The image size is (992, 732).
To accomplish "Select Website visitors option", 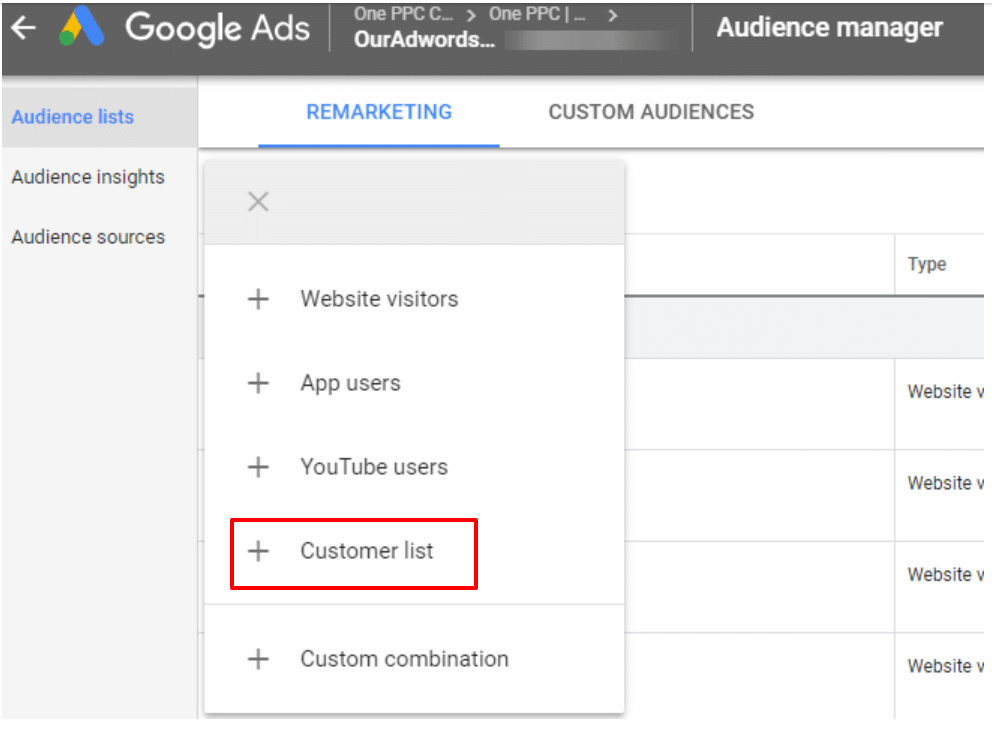I will click(x=379, y=299).
